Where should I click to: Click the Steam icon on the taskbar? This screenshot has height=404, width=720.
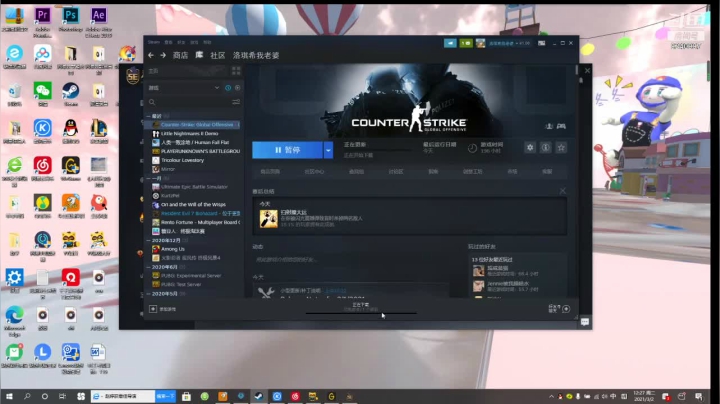tap(259, 396)
